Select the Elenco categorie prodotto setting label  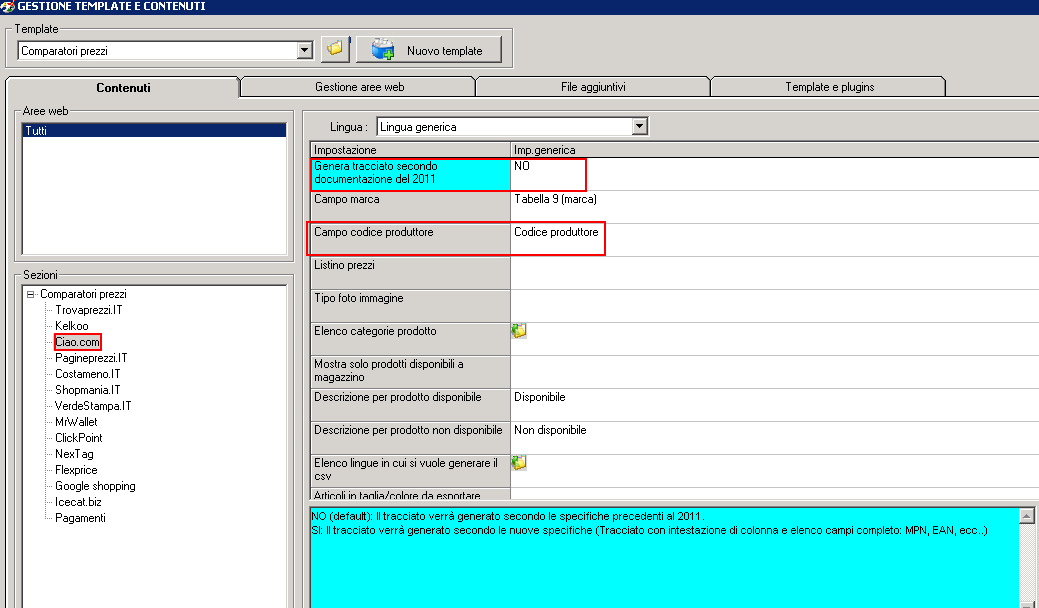[410, 339]
